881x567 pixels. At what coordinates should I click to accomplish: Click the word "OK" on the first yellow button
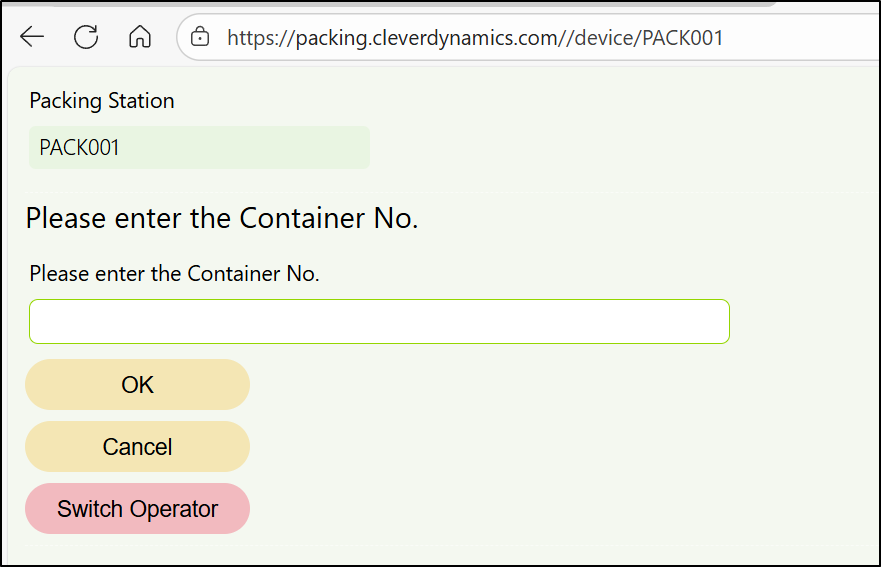coord(137,385)
